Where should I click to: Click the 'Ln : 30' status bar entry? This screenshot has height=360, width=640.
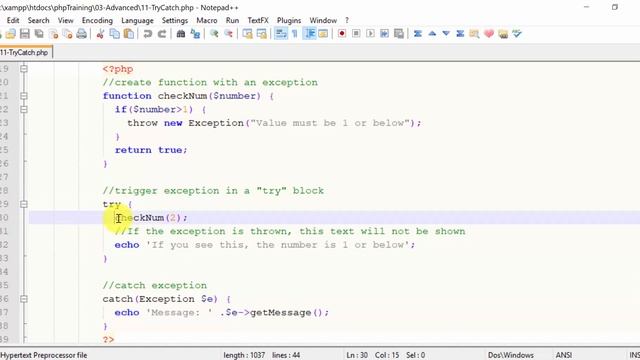pos(357,355)
